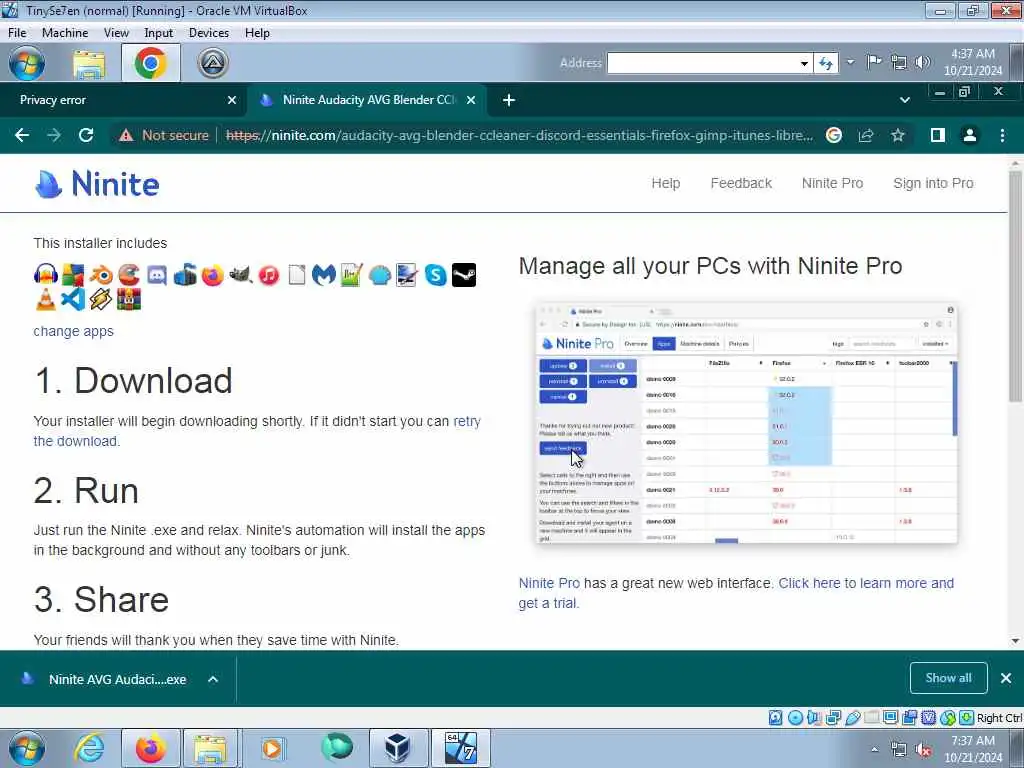The width and height of the screenshot is (1024, 768).
Task: Click the Blender icon in installer list
Action: click(101, 275)
